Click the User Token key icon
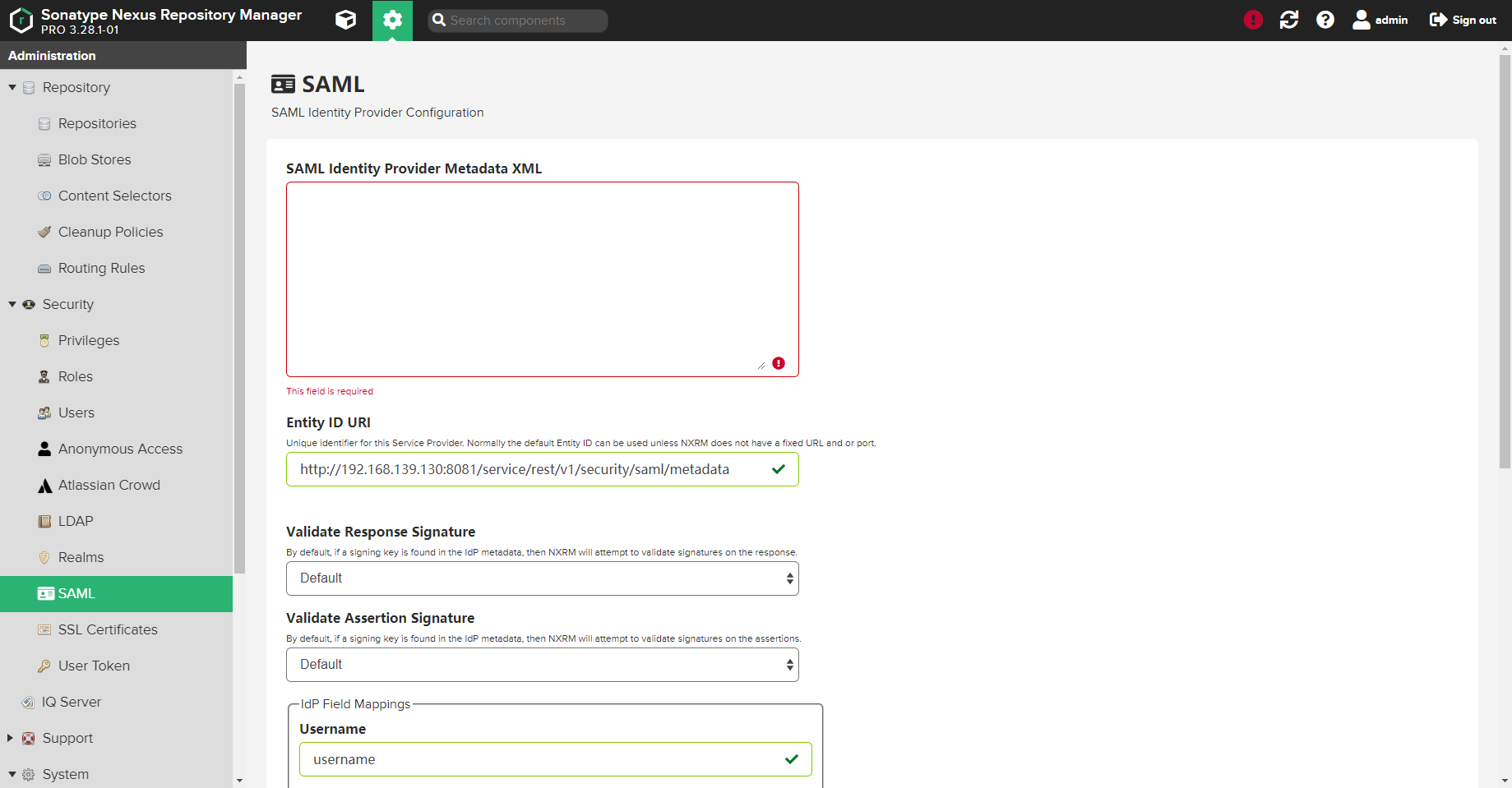1512x788 pixels. 44,666
